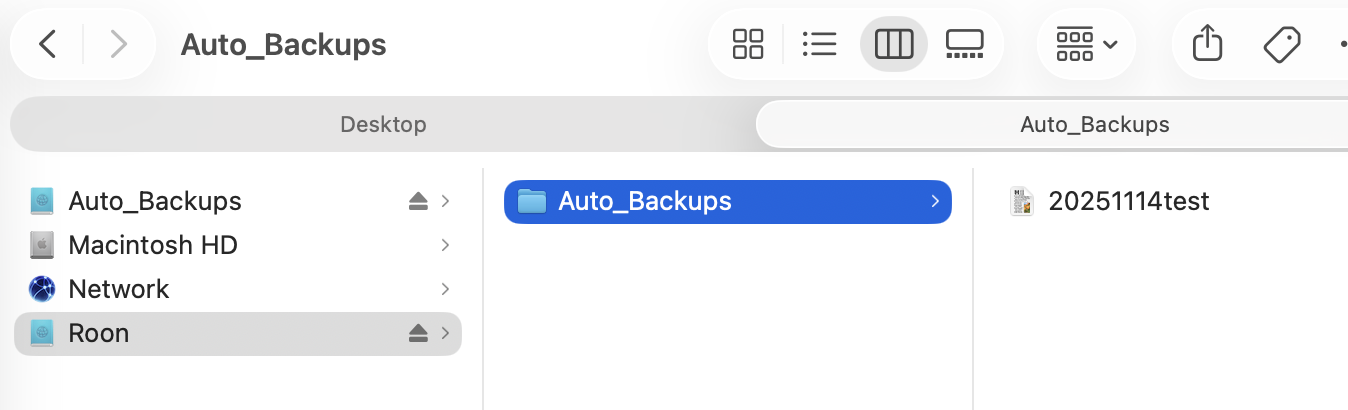
Task: Select the 20251114test file
Action: click(x=1128, y=201)
